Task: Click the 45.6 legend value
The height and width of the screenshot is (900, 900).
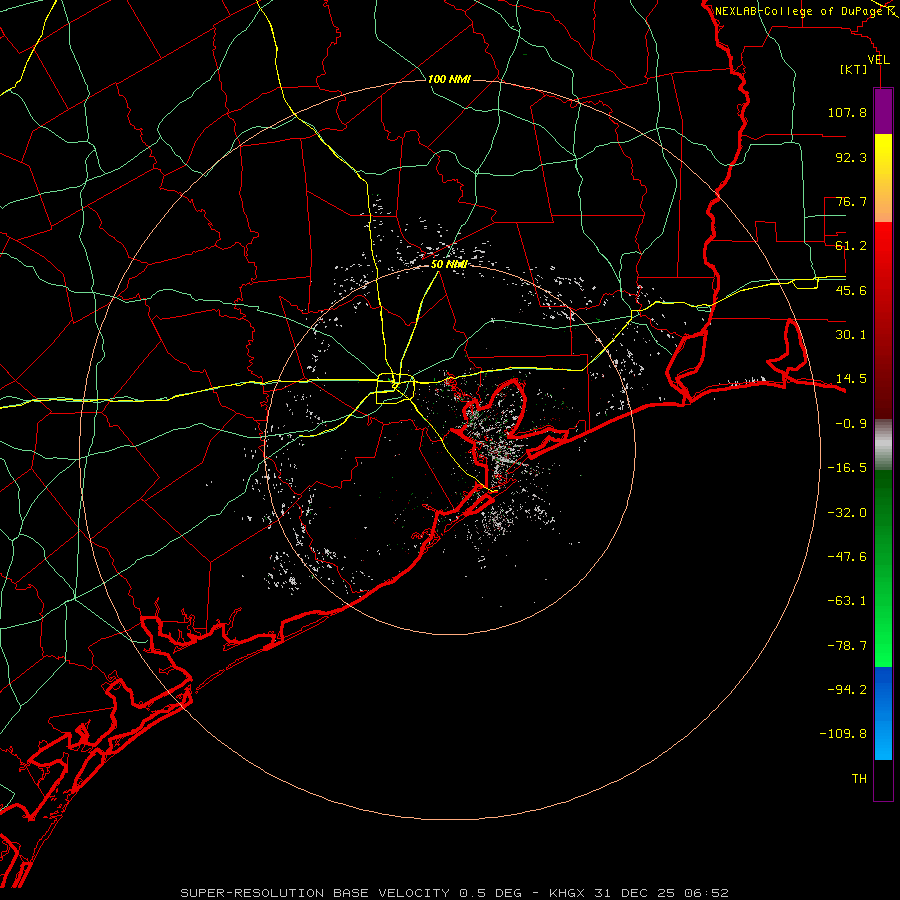Action: tap(851, 290)
